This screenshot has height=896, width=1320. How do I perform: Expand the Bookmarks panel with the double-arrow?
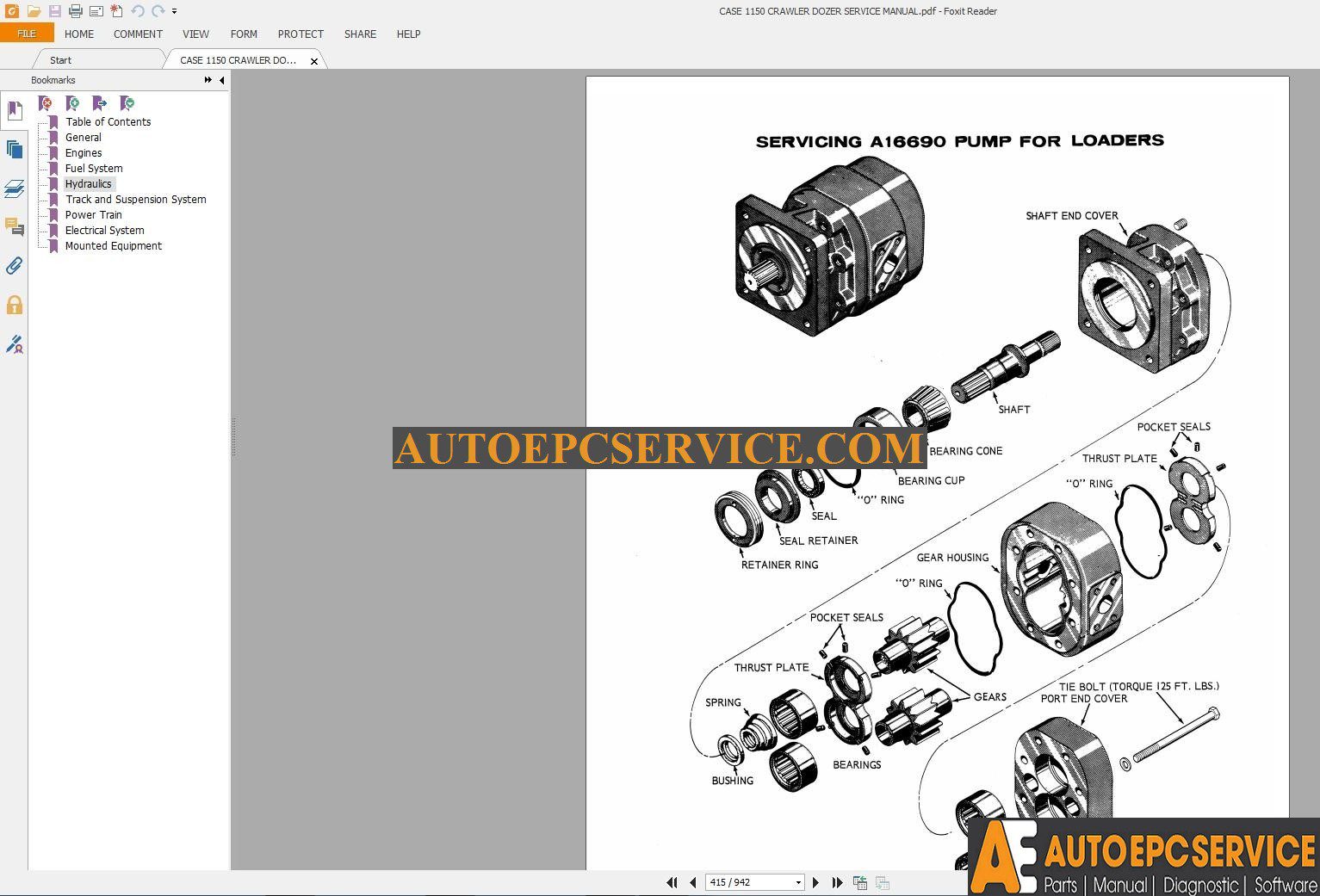click(208, 80)
